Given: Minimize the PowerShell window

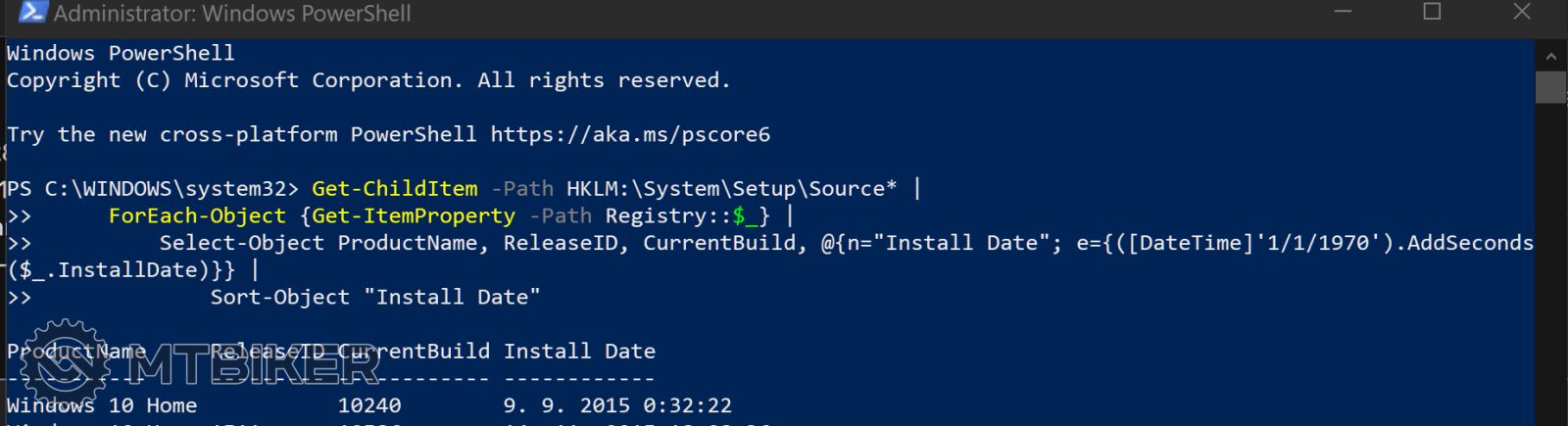Looking at the screenshot, I should pos(1342,12).
